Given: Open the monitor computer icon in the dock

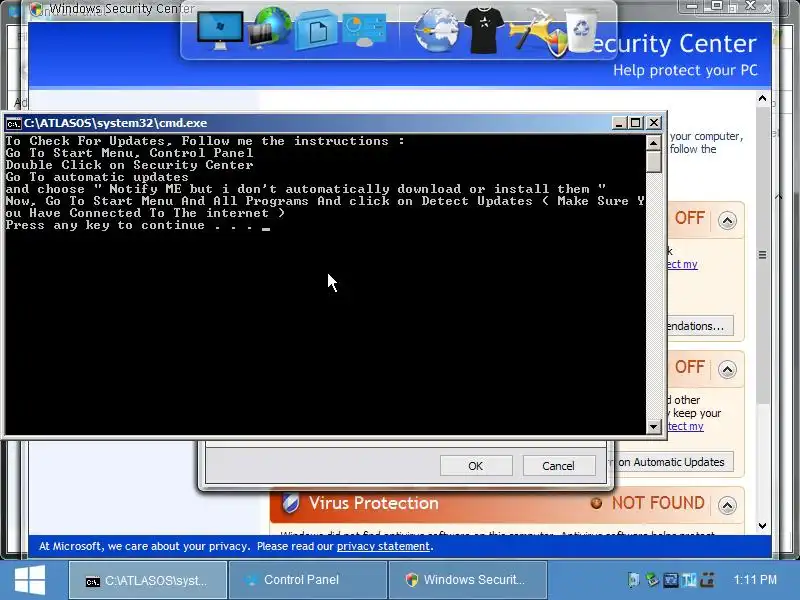Looking at the screenshot, I should coord(220,30).
